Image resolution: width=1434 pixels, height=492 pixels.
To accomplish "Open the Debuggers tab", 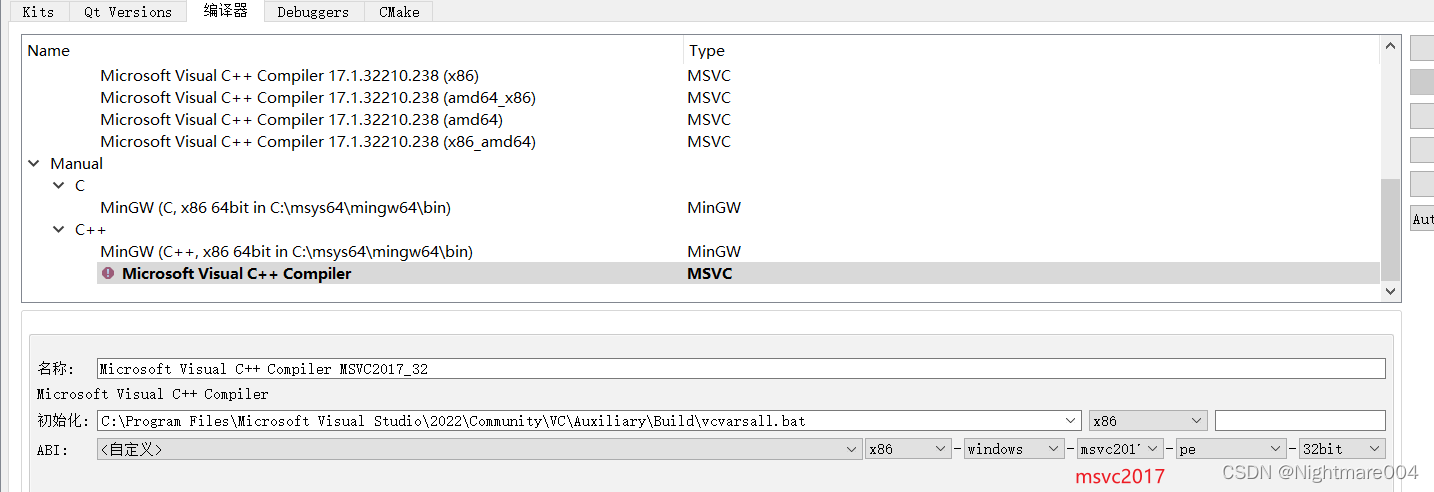I will pos(313,12).
